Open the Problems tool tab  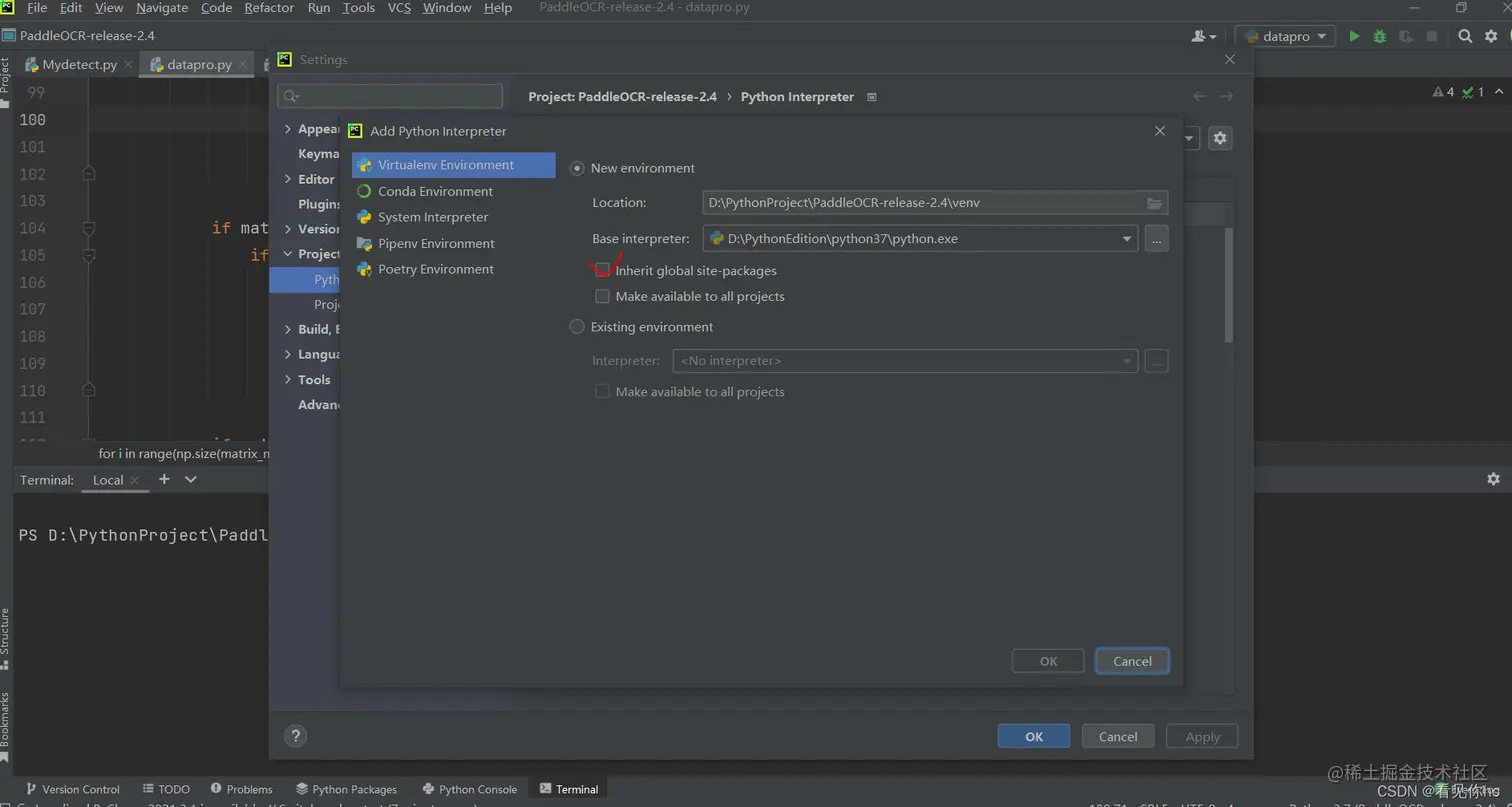241,789
